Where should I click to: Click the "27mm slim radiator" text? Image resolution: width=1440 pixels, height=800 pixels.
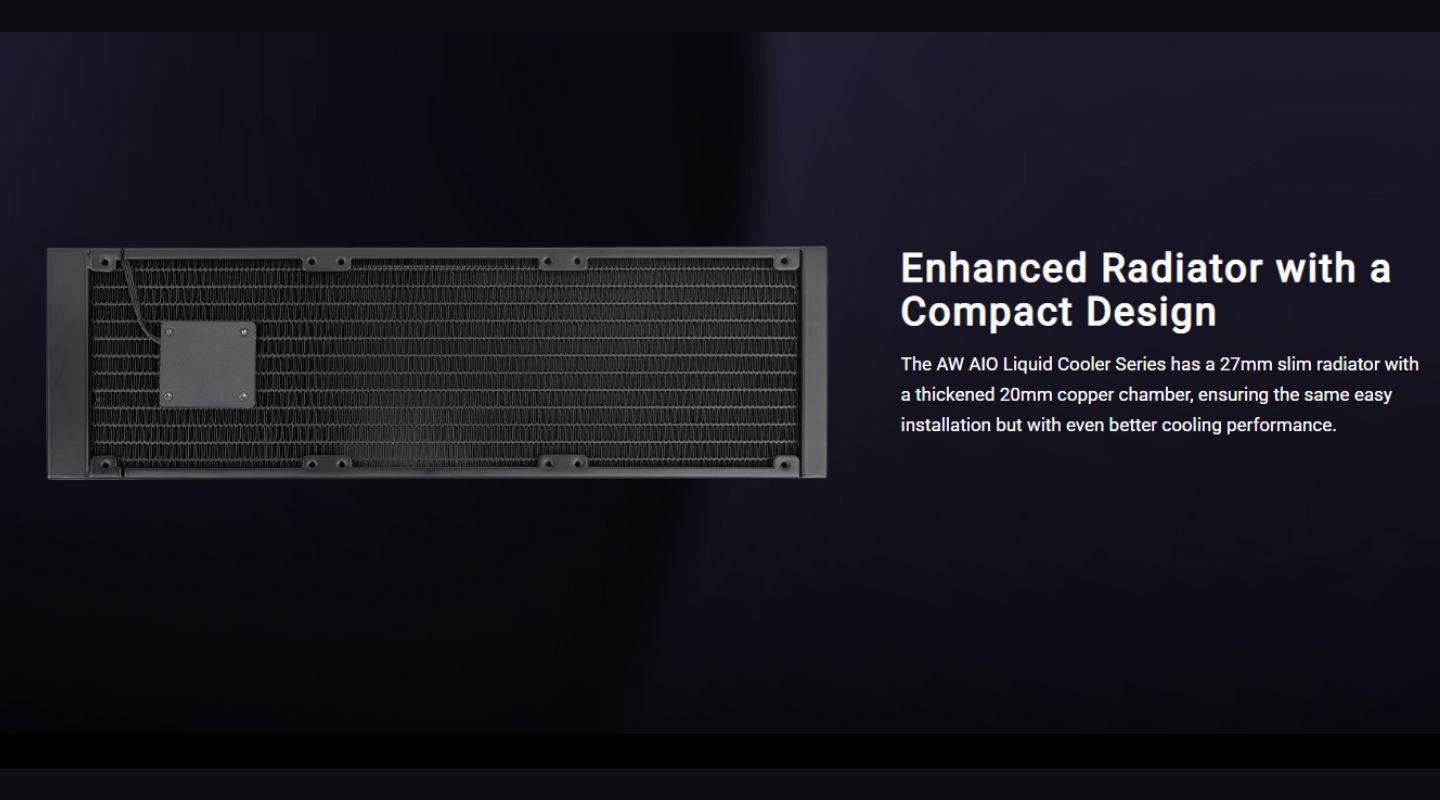click(x=1299, y=364)
